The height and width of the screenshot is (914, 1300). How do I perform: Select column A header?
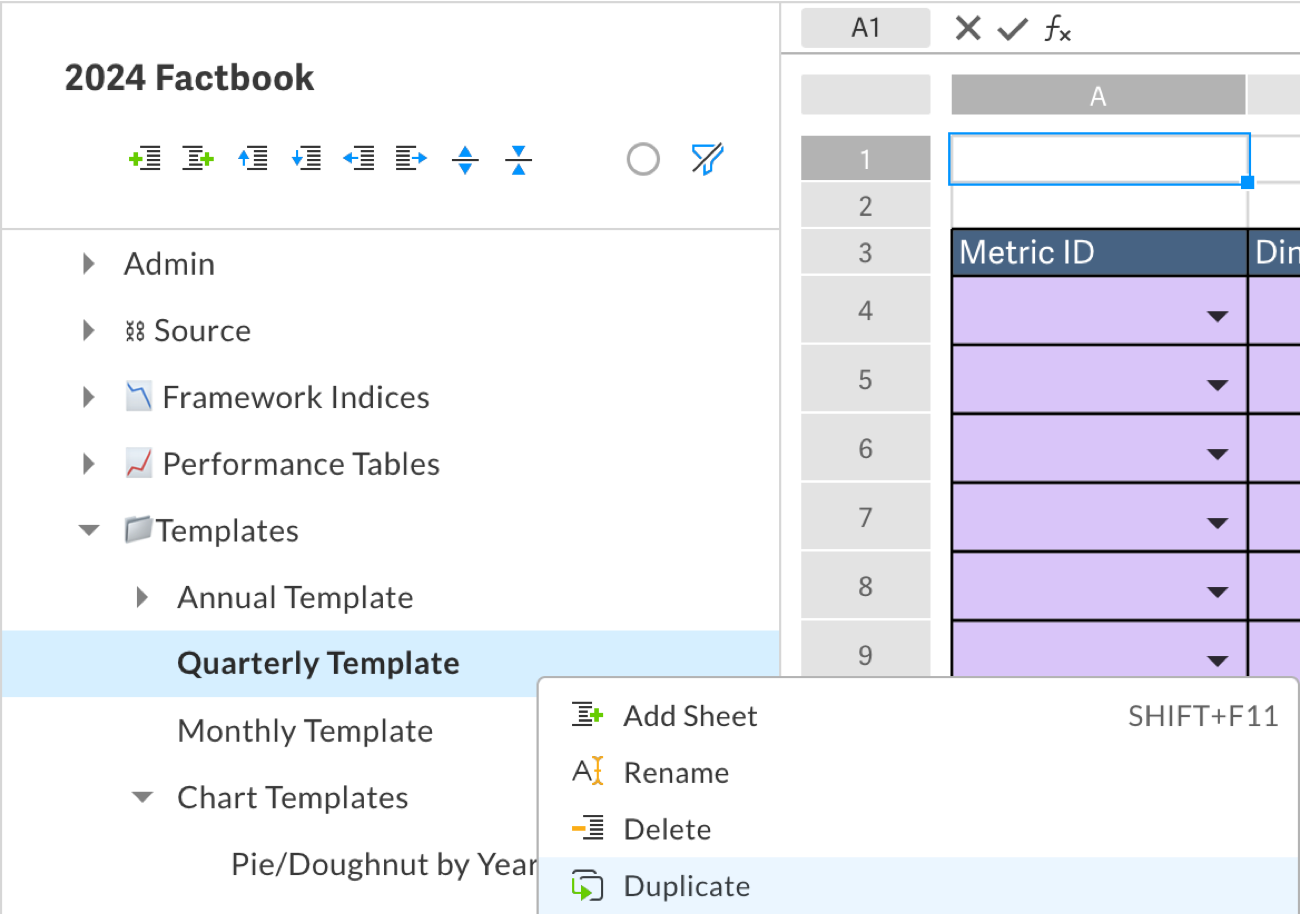coord(1098,96)
